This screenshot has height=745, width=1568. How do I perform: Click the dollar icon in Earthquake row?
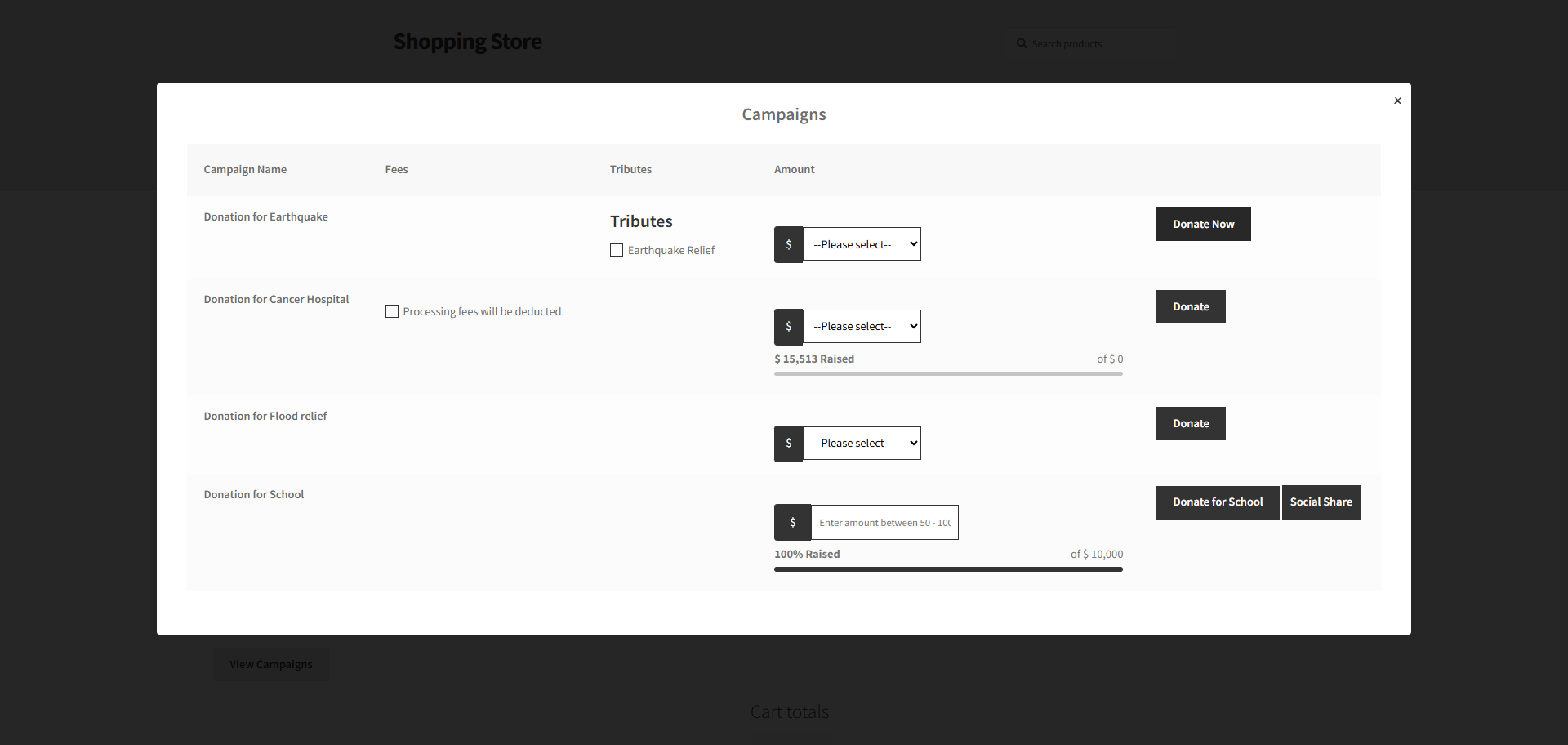pyautogui.click(x=788, y=244)
